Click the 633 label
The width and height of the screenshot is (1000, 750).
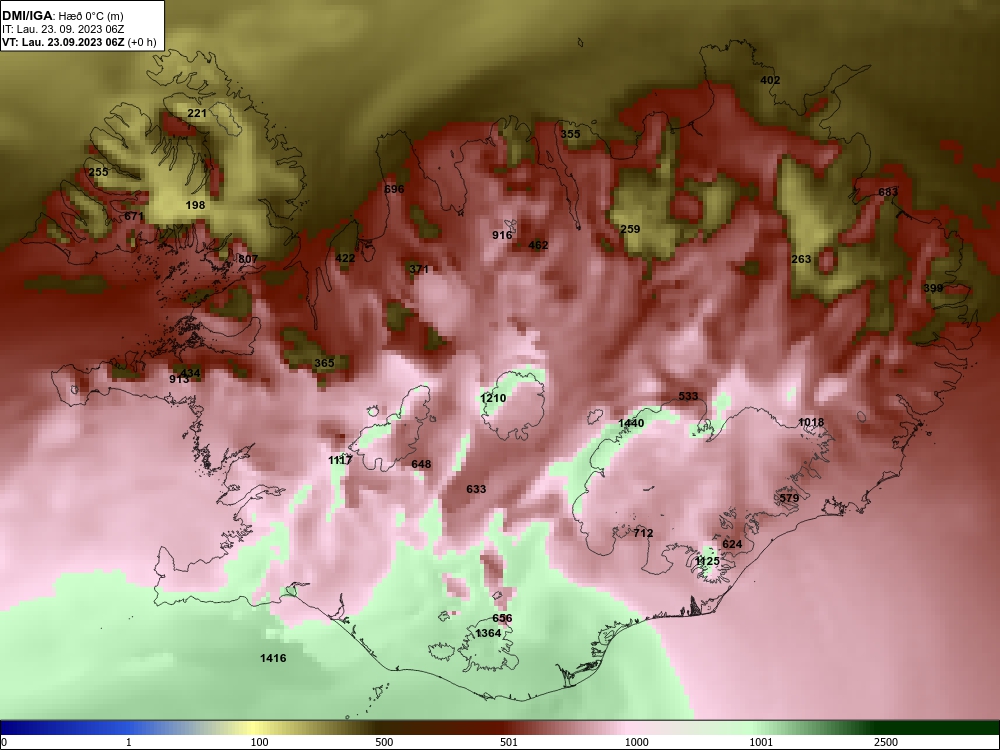pos(476,489)
